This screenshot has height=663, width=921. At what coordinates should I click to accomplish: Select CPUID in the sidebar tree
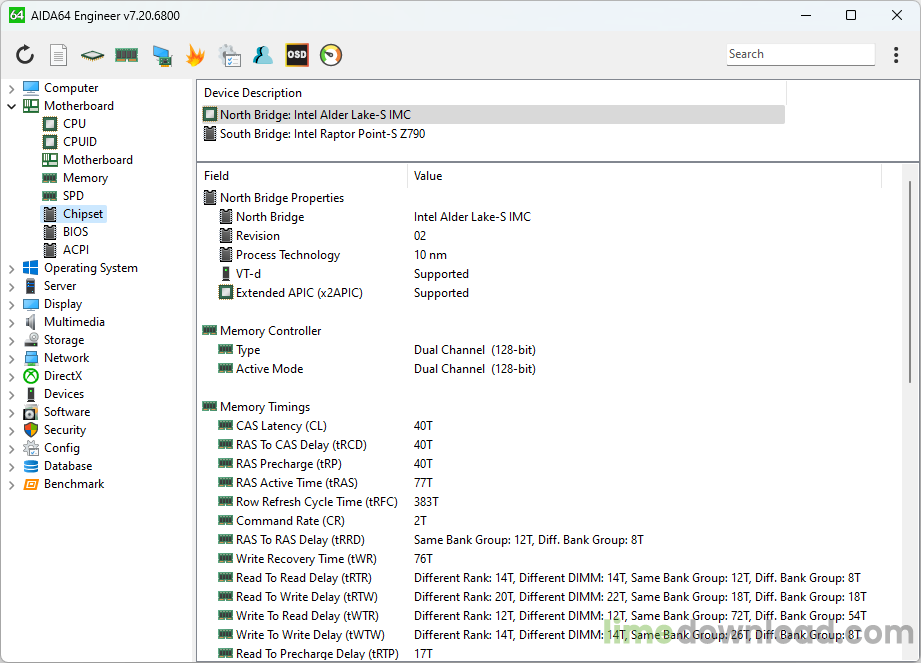pos(79,142)
